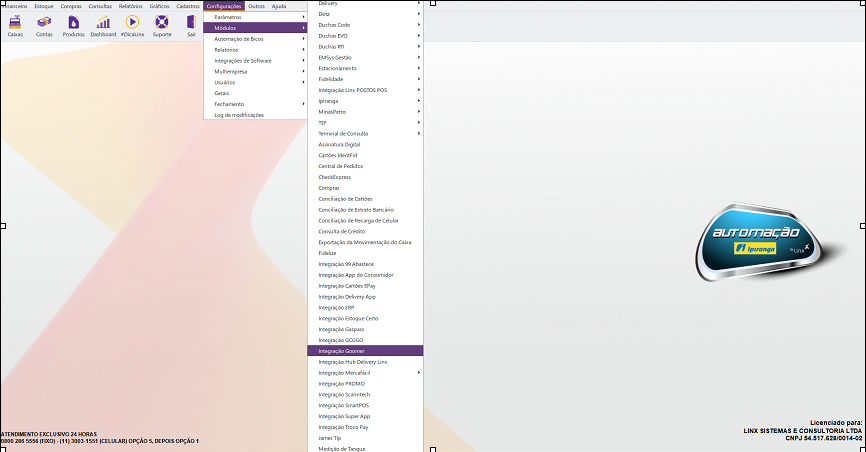The height and width of the screenshot is (452, 866).
Task: Open the Cadastros menu
Action: (188, 6)
